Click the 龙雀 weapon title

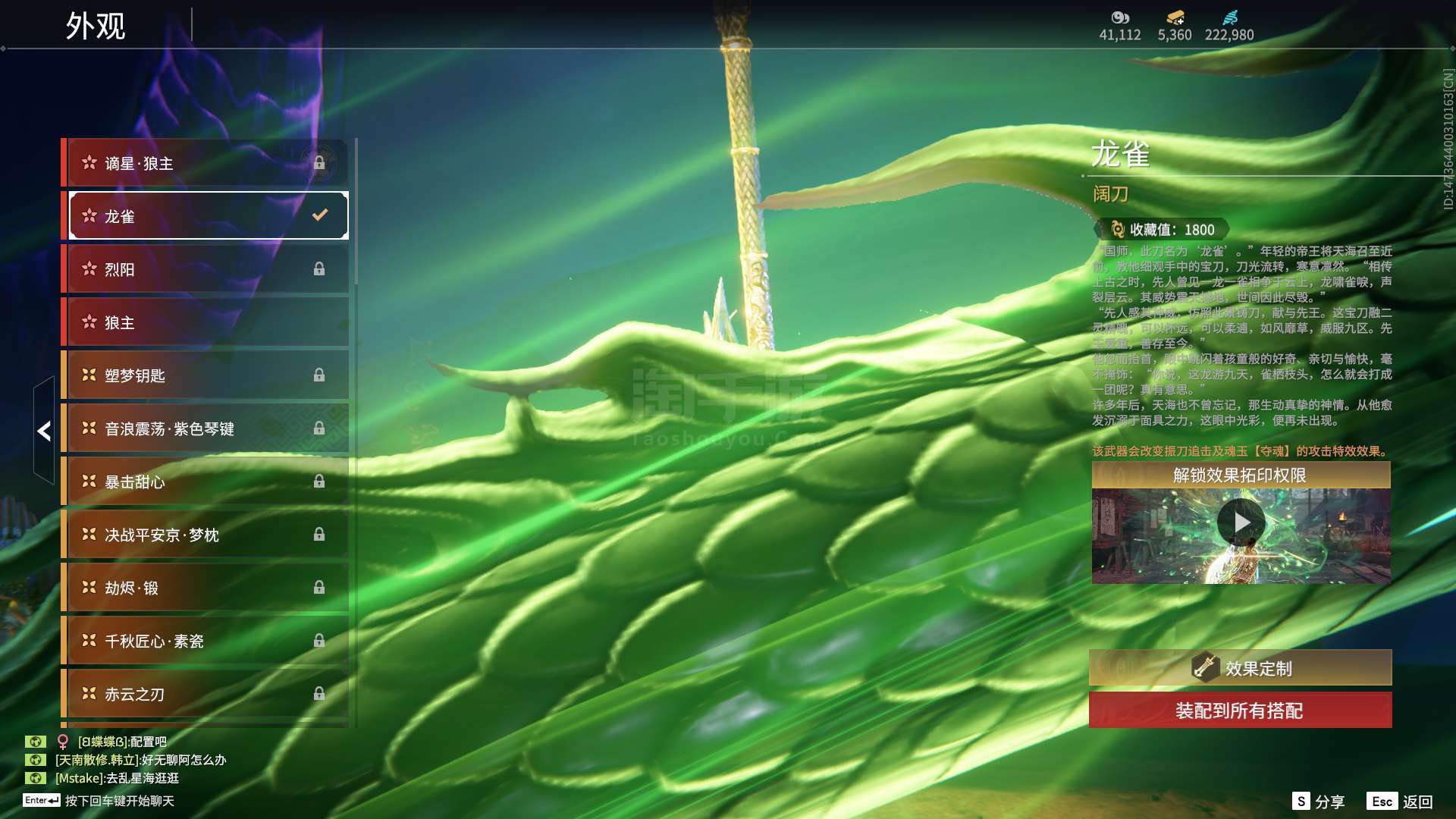tap(1121, 154)
